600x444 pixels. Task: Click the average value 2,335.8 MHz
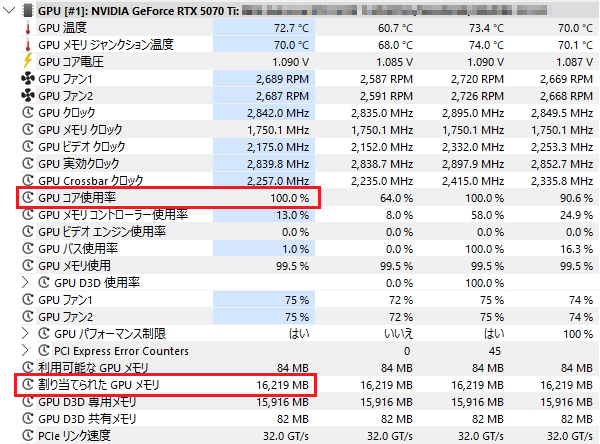tap(562, 181)
